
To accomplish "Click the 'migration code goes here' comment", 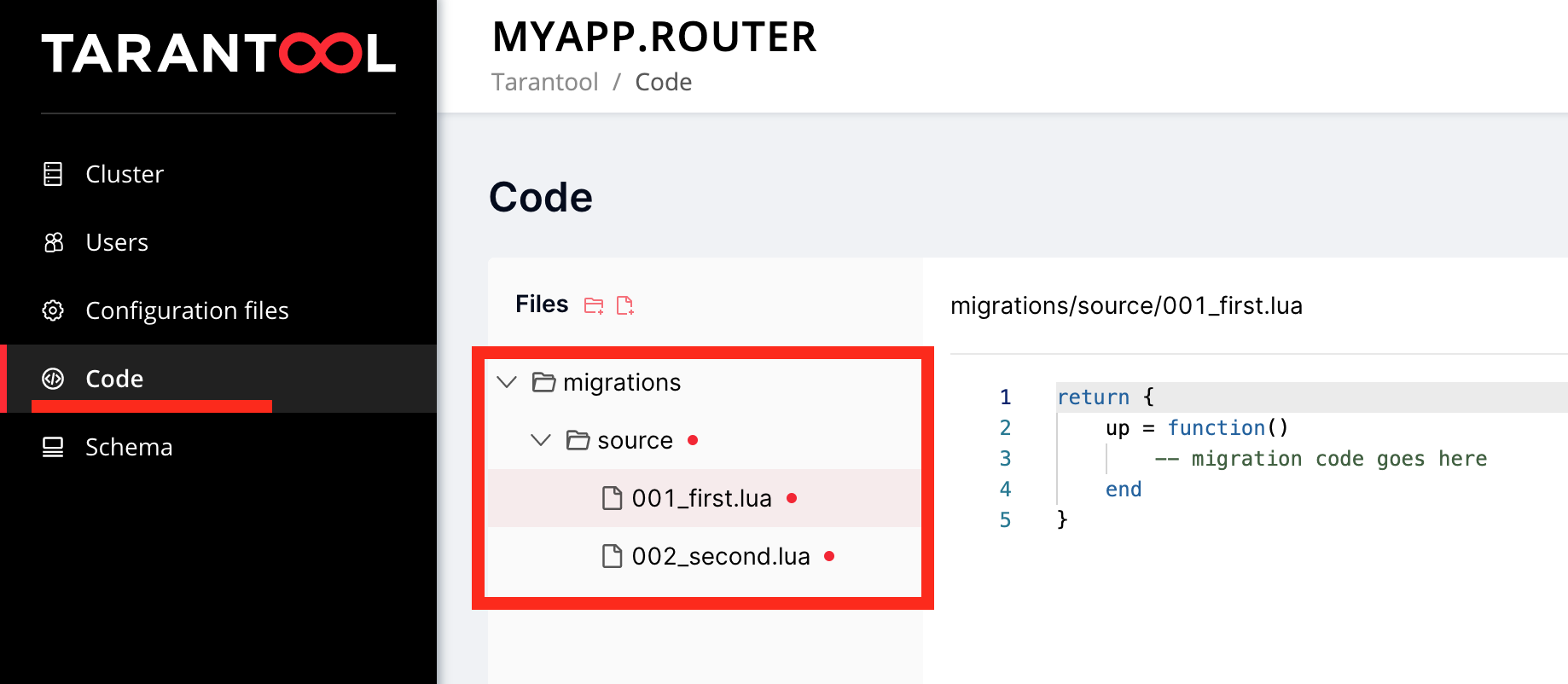I will point(1321,459).
